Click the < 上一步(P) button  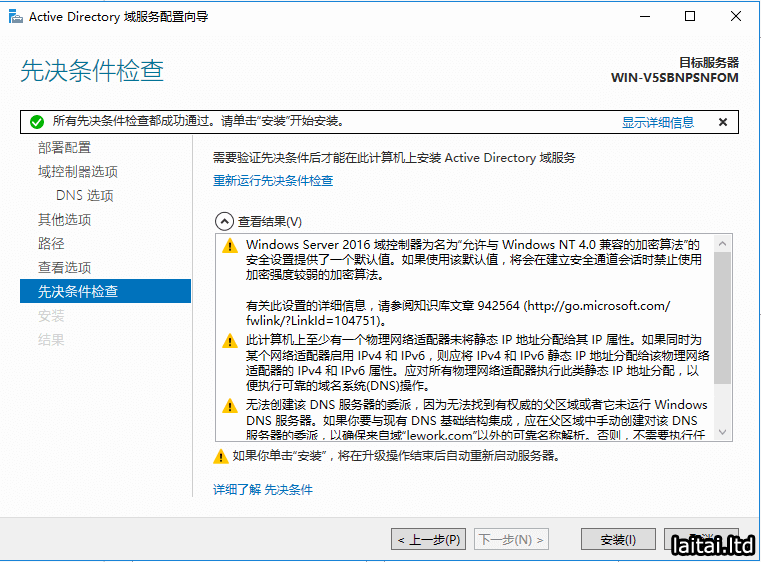429,540
